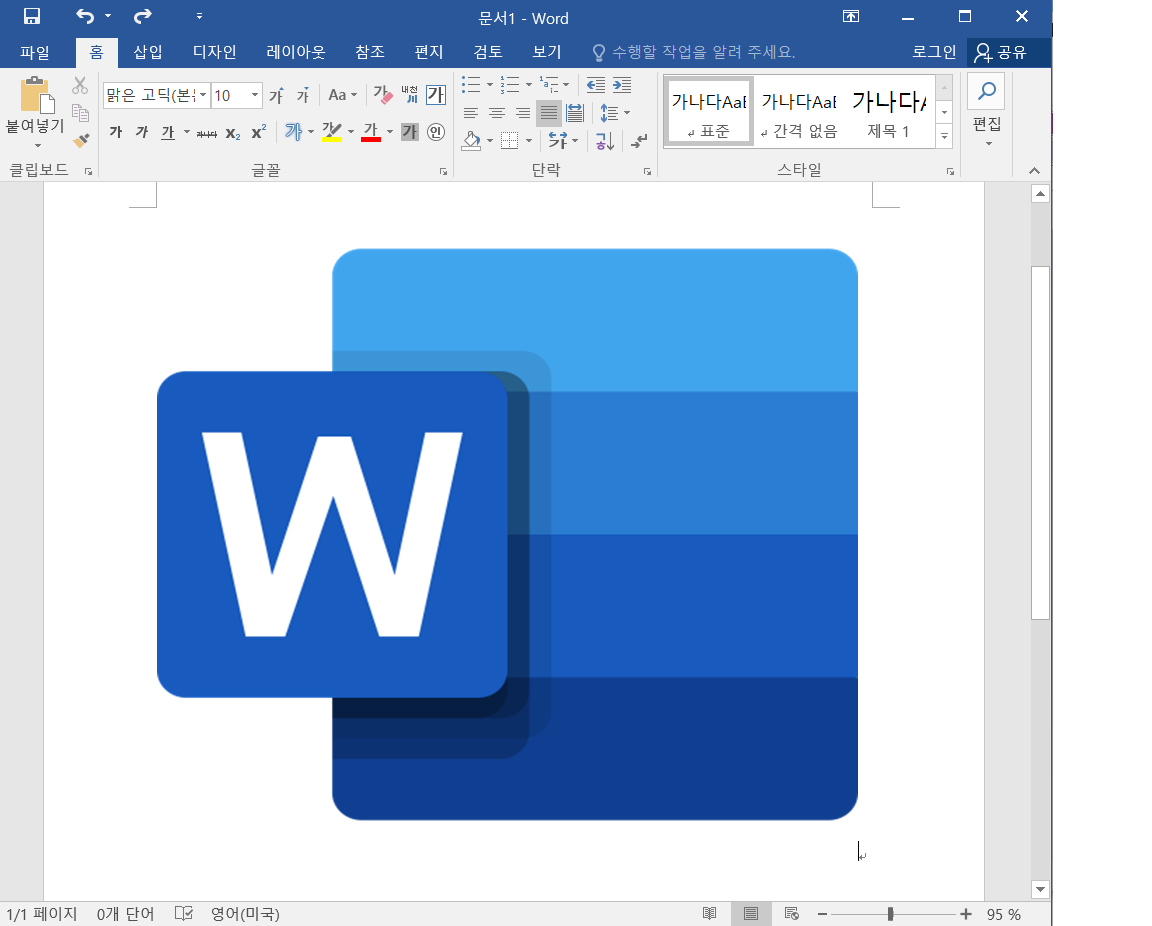Image resolution: width=1152 pixels, height=926 pixels.
Task: Click the phonetic guide icon
Action: pyautogui.click(x=410, y=94)
